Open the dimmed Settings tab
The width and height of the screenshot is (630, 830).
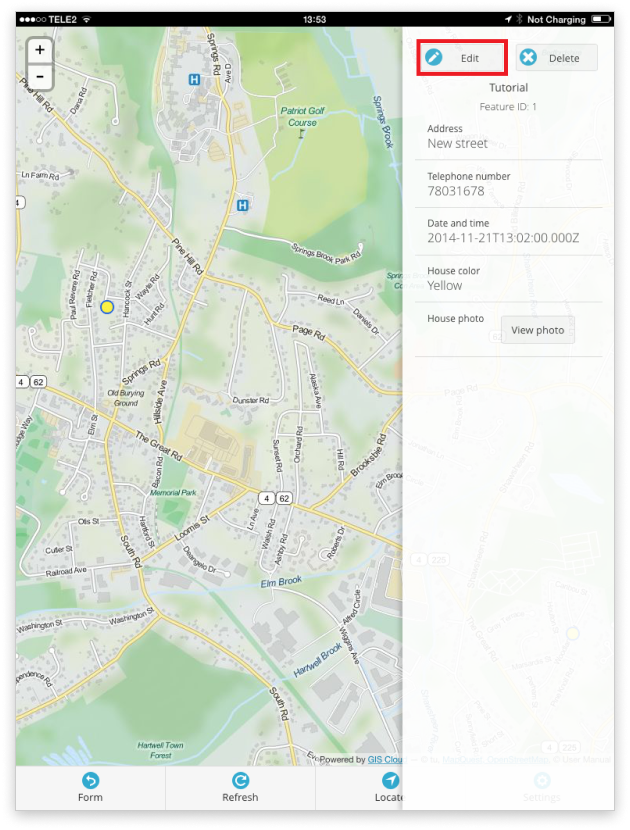[x=542, y=788]
